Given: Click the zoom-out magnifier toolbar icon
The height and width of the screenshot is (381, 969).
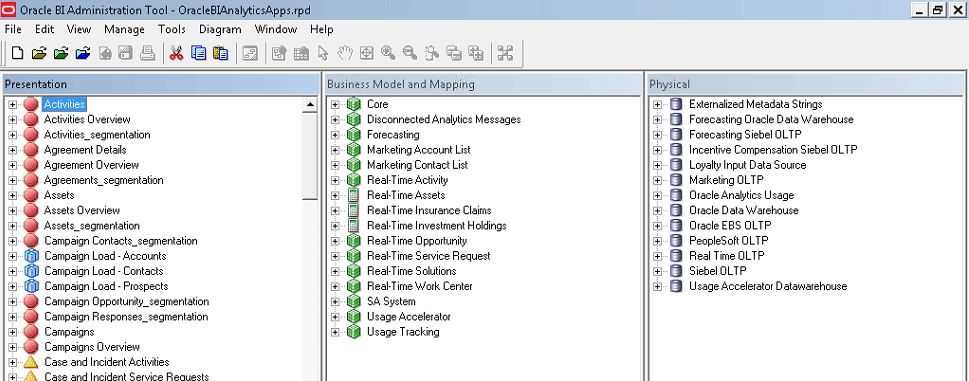Looking at the screenshot, I should click(x=409, y=54).
